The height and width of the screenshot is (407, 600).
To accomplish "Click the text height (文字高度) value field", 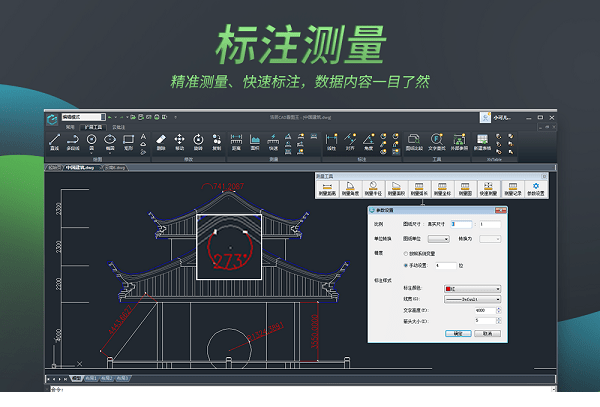I will pos(485,311).
